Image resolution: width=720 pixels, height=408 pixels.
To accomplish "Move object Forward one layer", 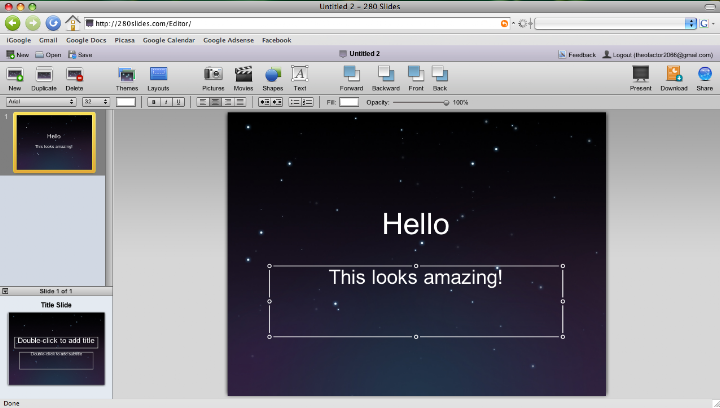I will (351, 78).
